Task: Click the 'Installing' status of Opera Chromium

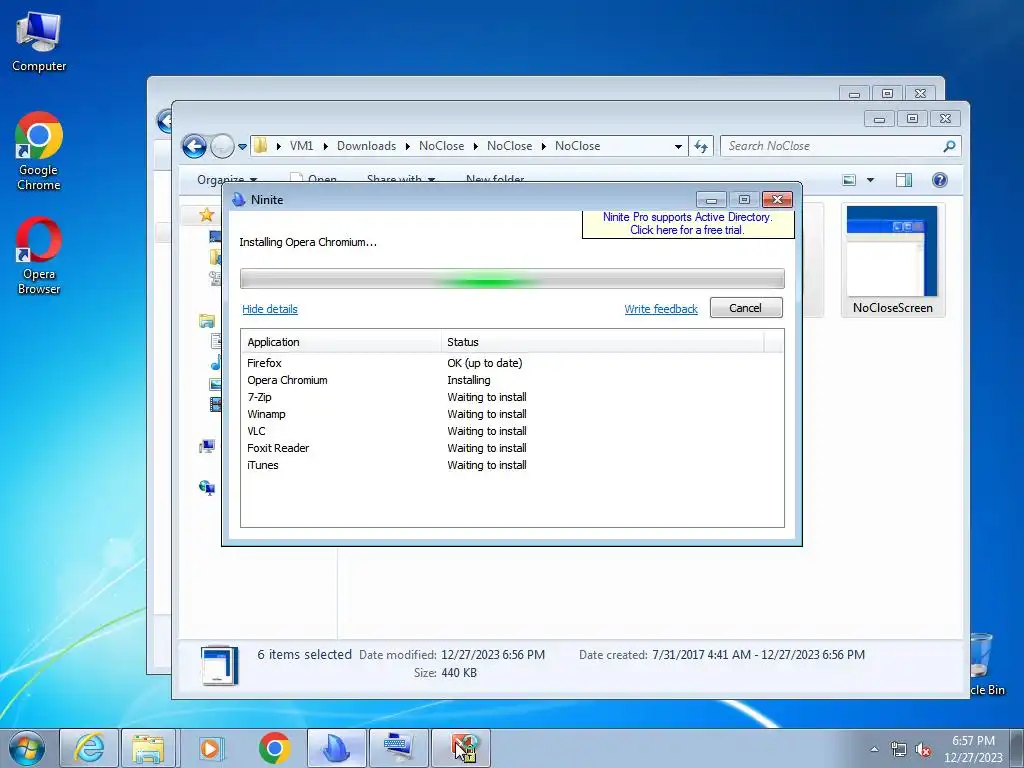Action: 469,380
